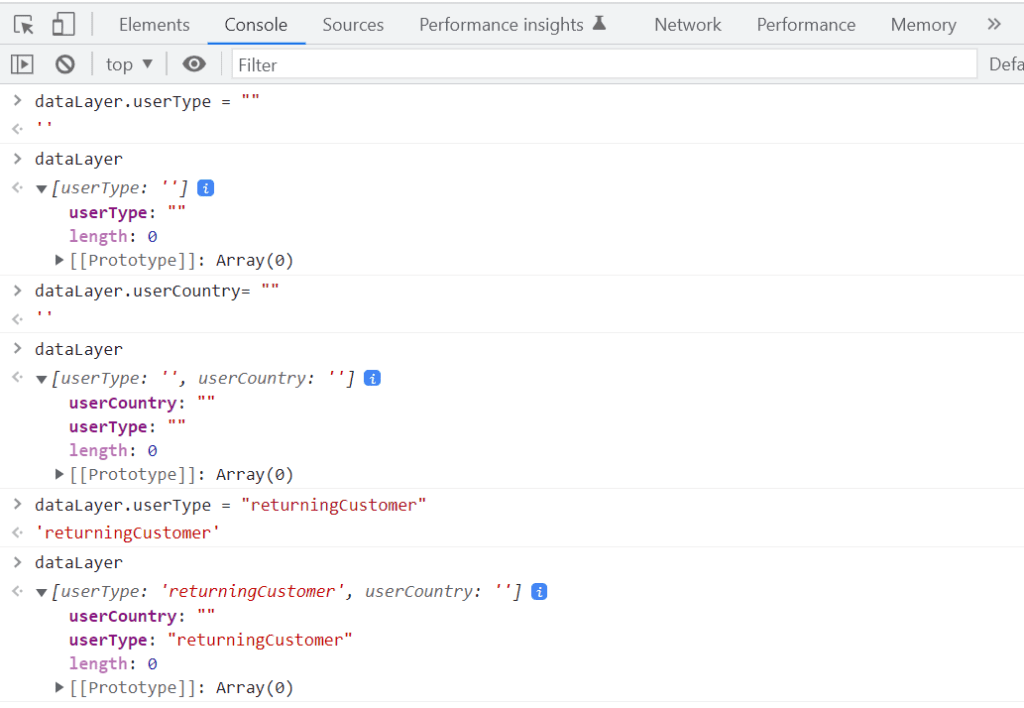
Task: Expand [[Prototype]] under second dataLayer output
Action: 59,474
